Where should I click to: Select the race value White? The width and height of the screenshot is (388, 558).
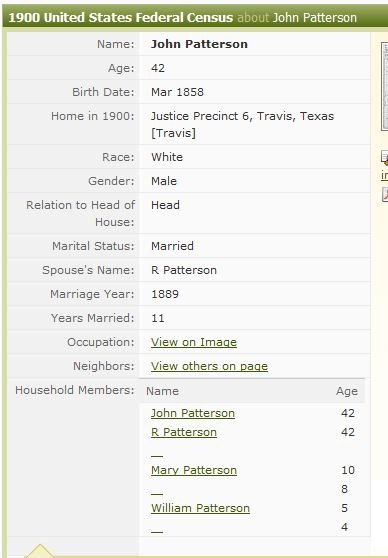[x=167, y=157]
